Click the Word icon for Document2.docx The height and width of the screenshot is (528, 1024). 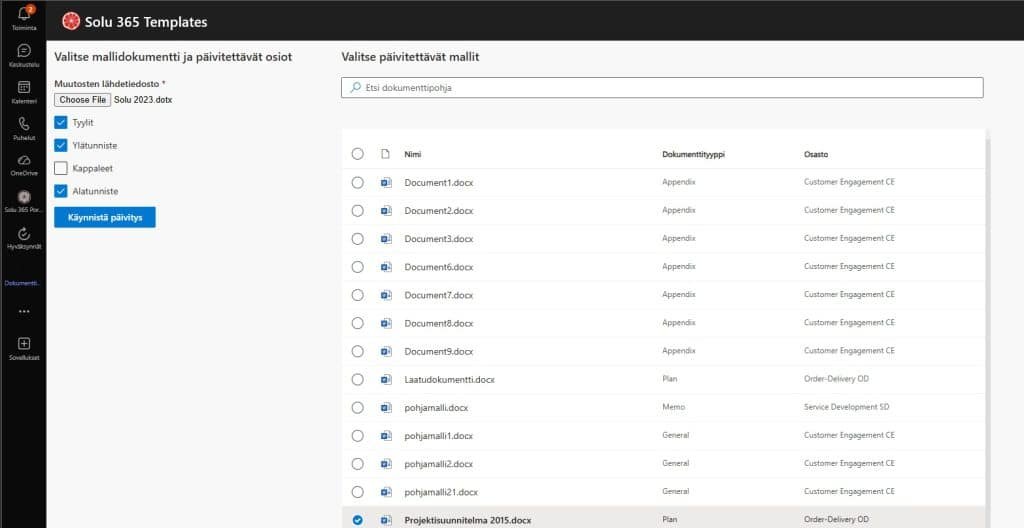(x=386, y=211)
